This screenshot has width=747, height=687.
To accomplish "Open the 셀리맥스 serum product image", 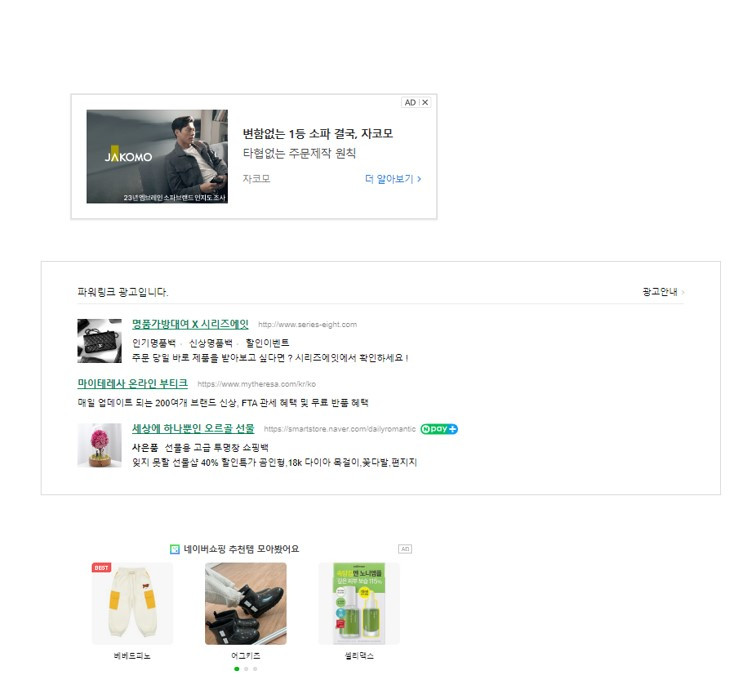I will click(x=359, y=604).
